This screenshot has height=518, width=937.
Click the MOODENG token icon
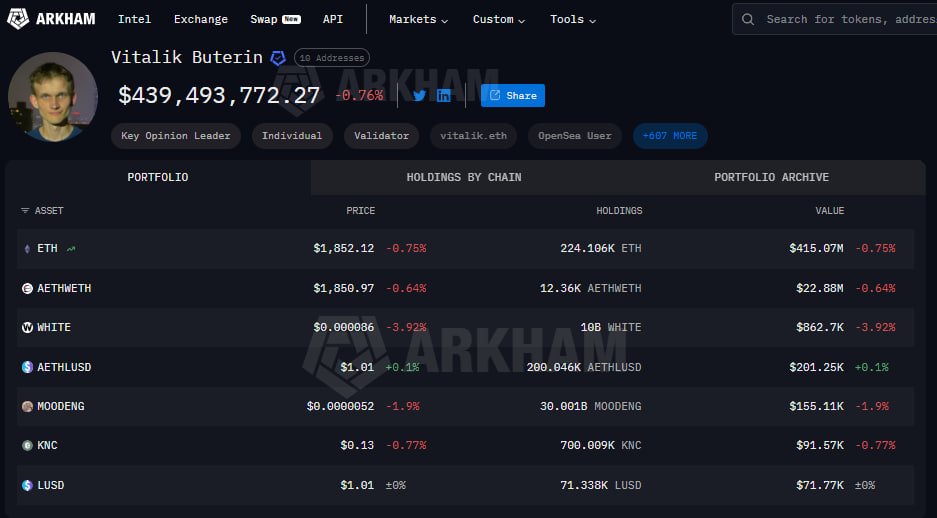coord(27,406)
